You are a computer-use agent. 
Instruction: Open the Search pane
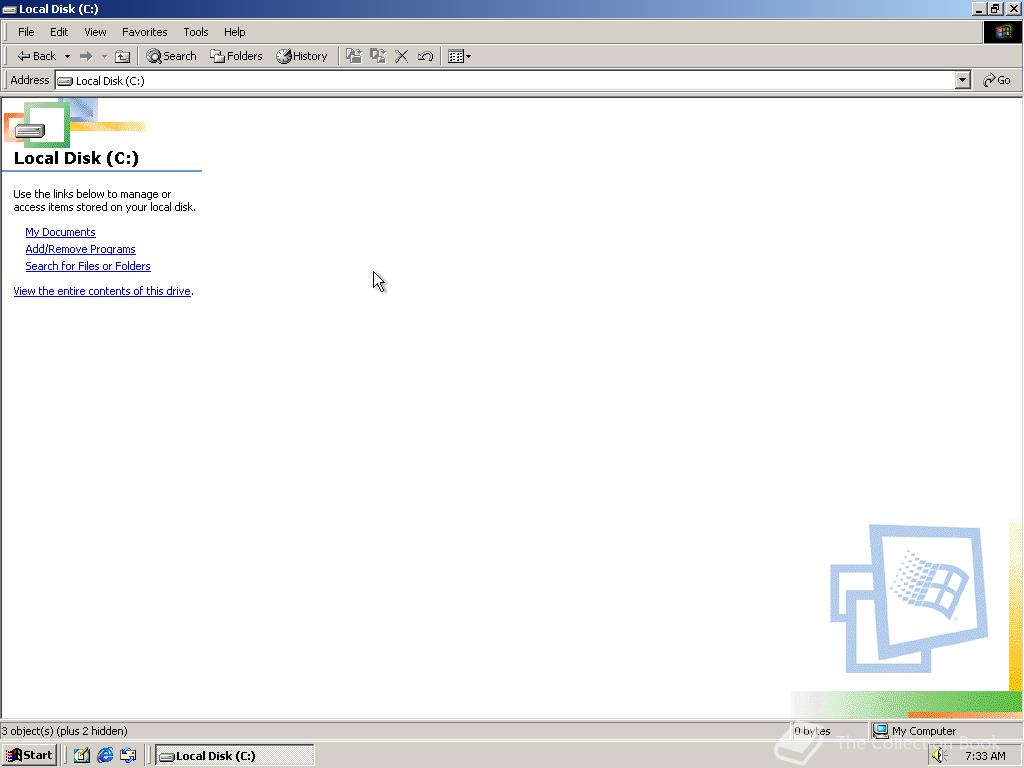click(171, 56)
